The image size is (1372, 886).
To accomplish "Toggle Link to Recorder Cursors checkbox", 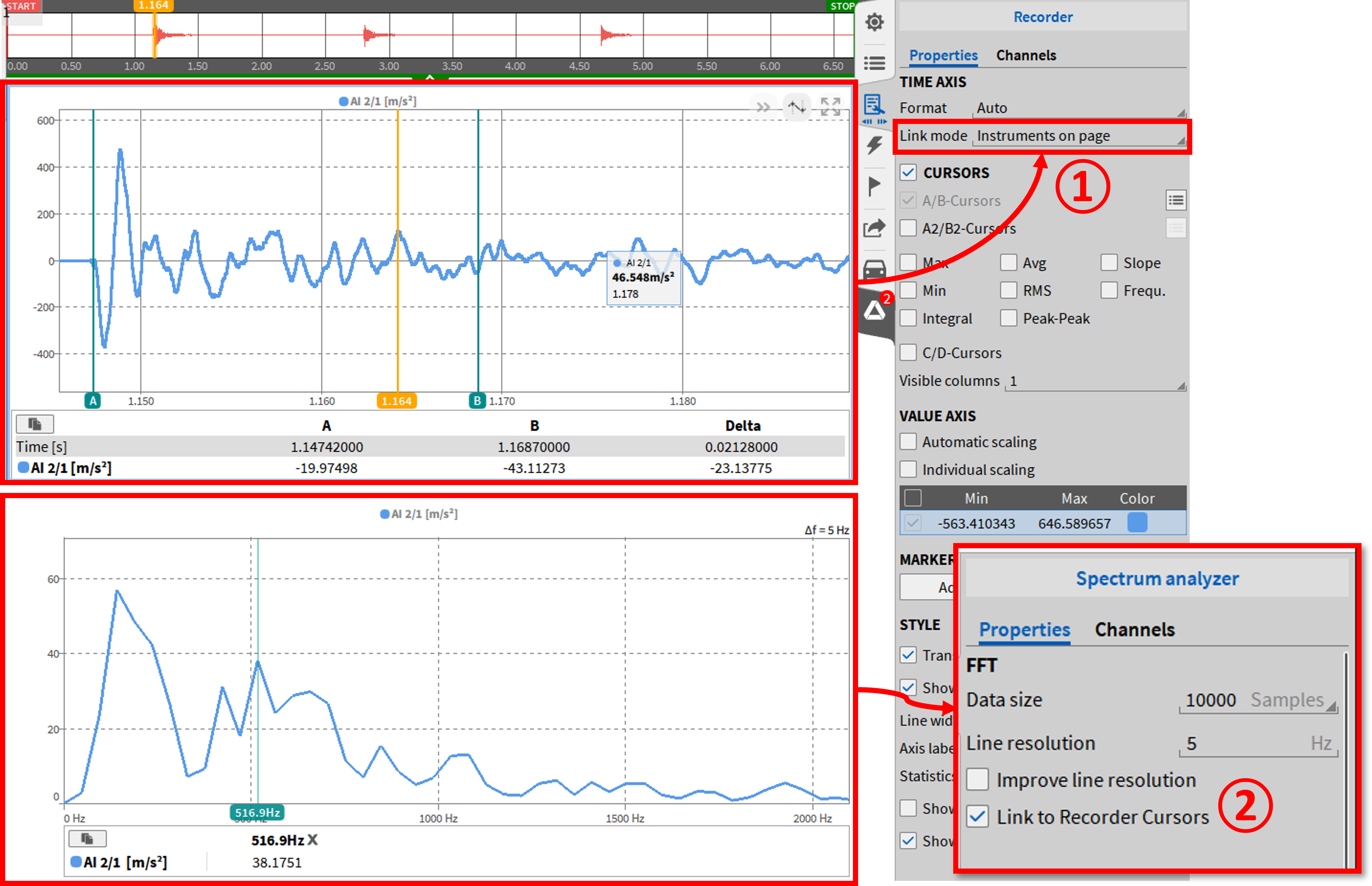I will pos(978,816).
